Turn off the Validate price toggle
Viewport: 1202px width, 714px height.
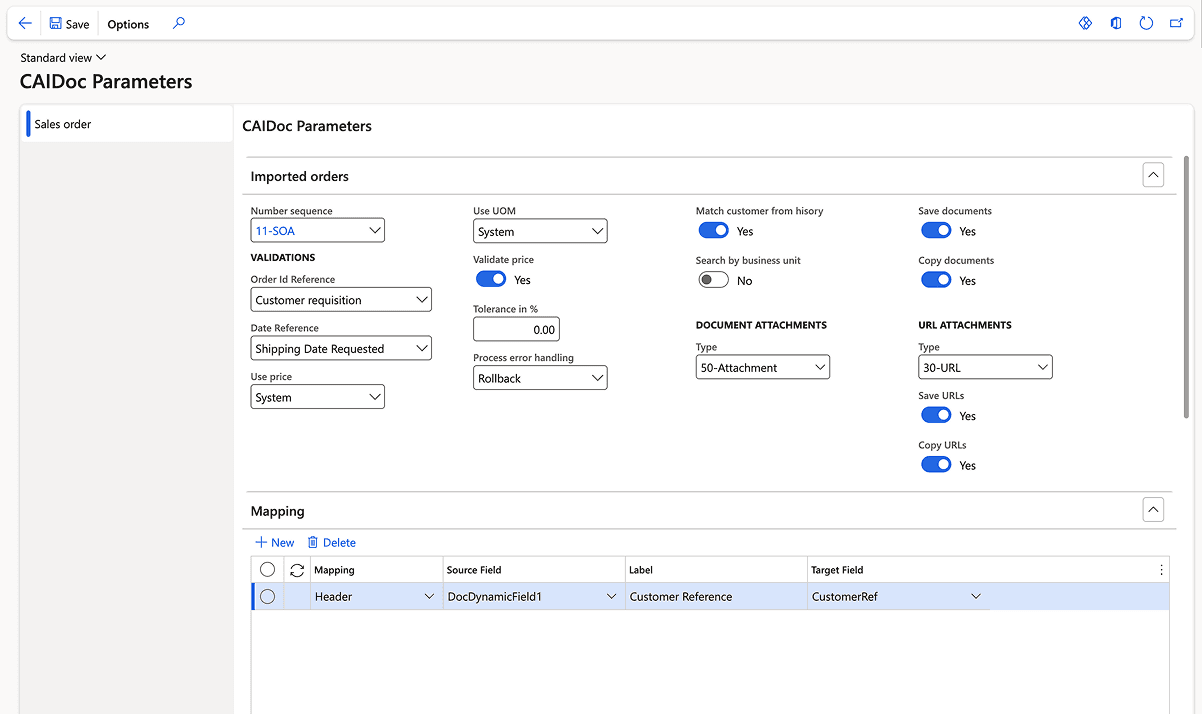489,279
